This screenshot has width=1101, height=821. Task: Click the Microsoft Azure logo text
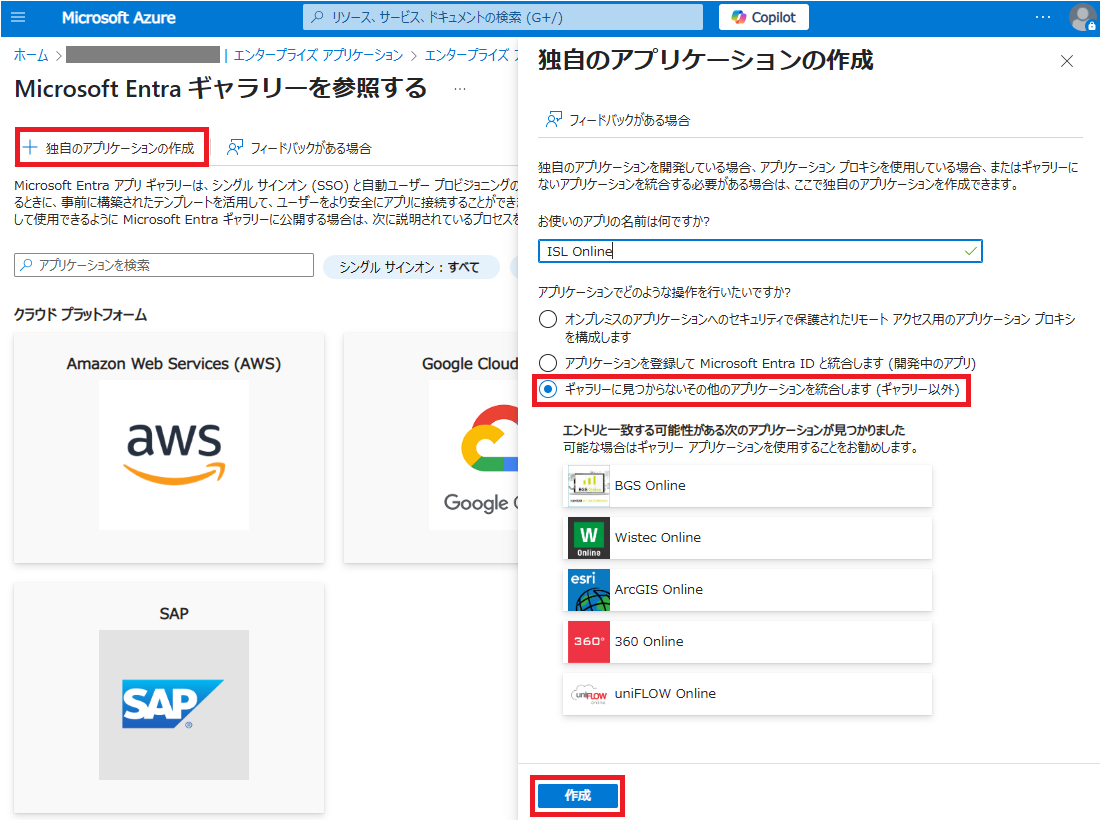pyautogui.click(x=119, y=18)
